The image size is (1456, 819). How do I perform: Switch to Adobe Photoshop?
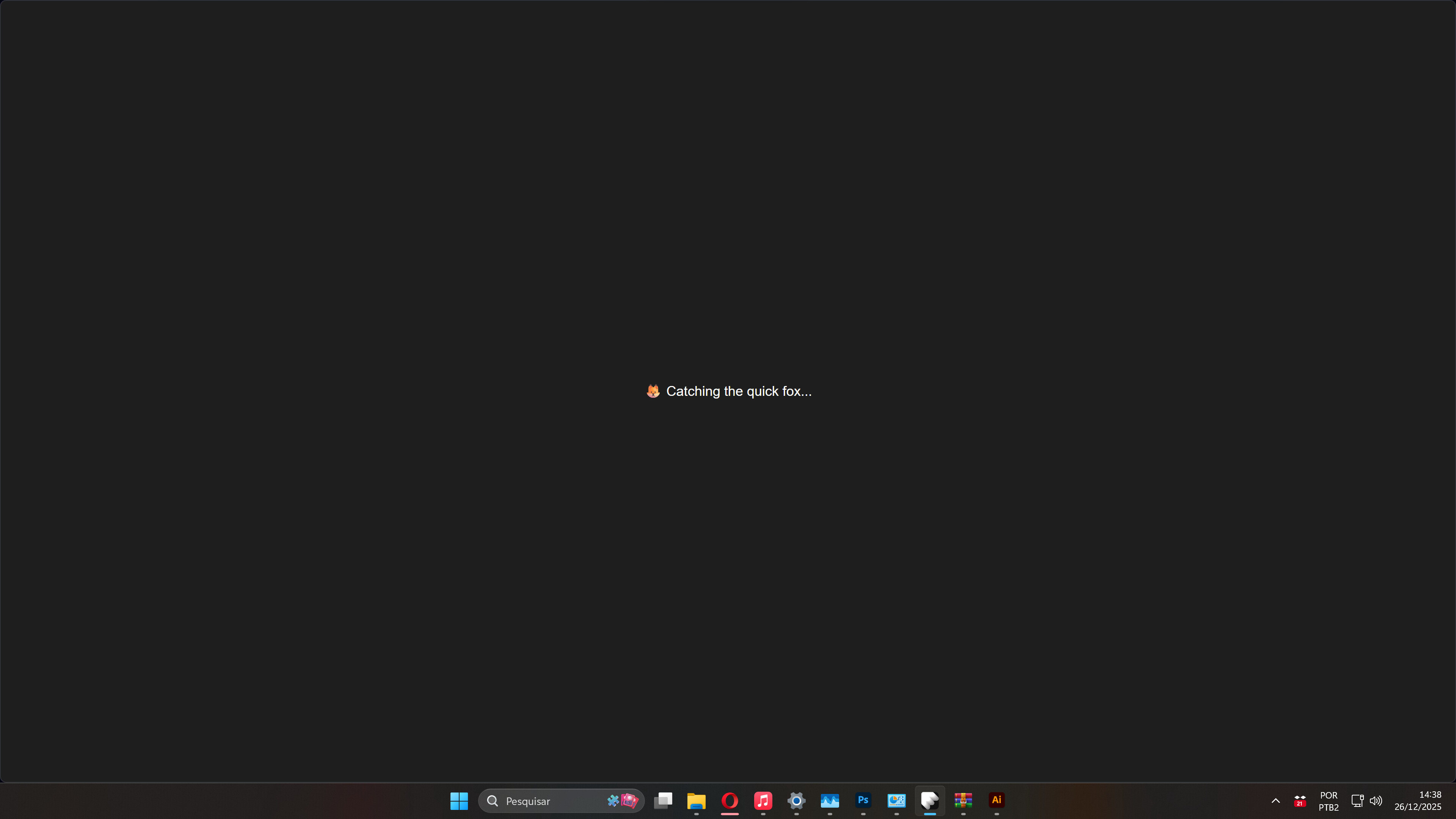[863, 800]
